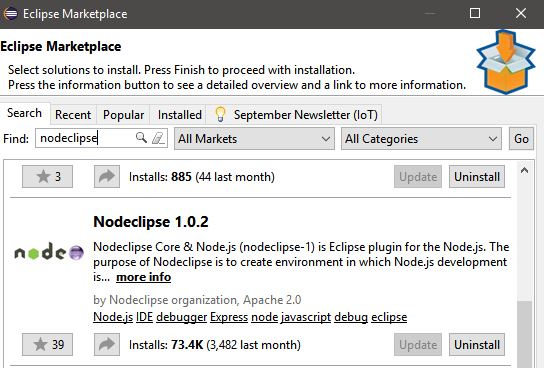Click the scrollbar up arrow
The height and width of the screenshot is (368, 544).
tap(524, 170)
